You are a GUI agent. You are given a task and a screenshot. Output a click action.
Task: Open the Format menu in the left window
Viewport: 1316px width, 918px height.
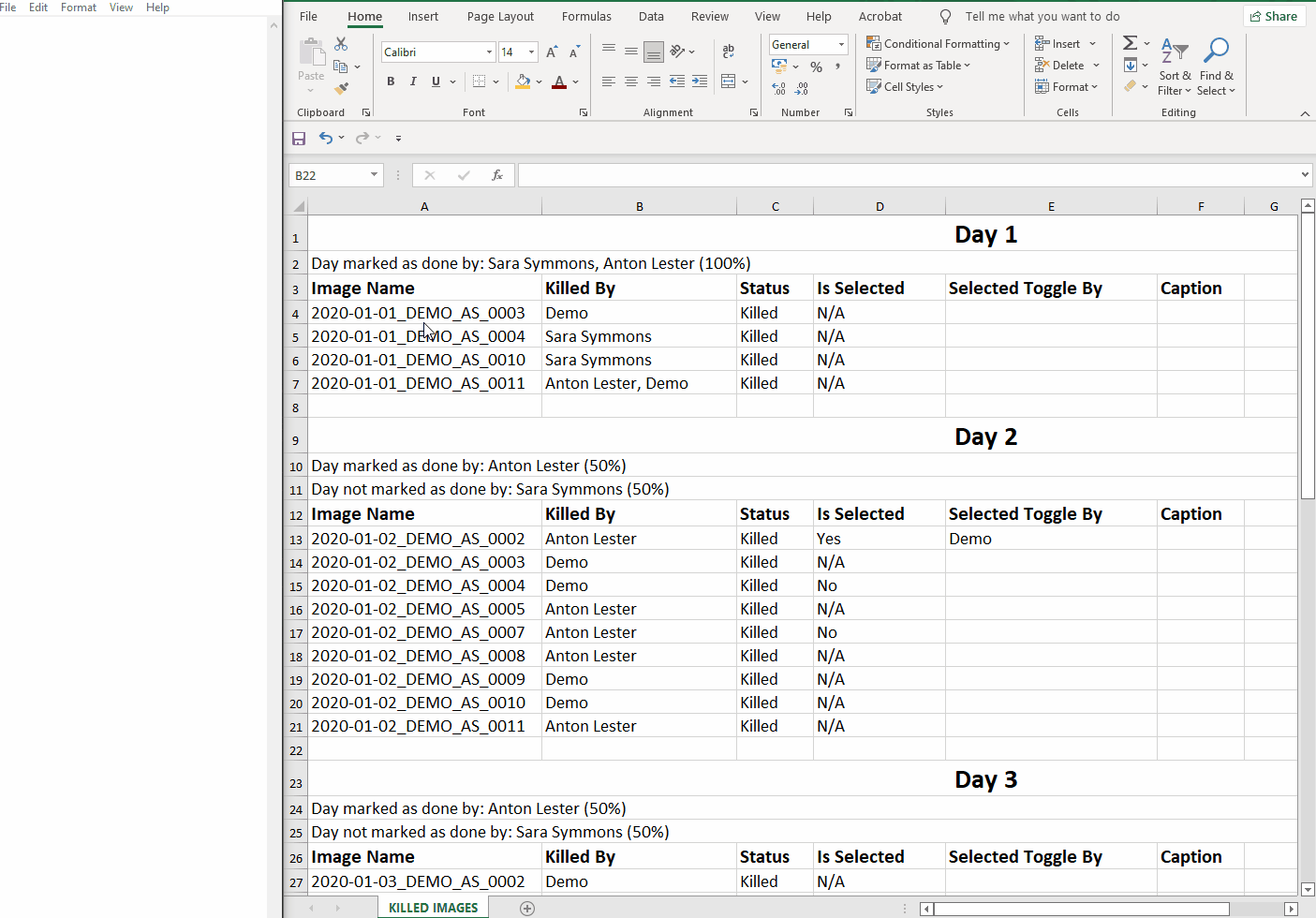point(79,7)
